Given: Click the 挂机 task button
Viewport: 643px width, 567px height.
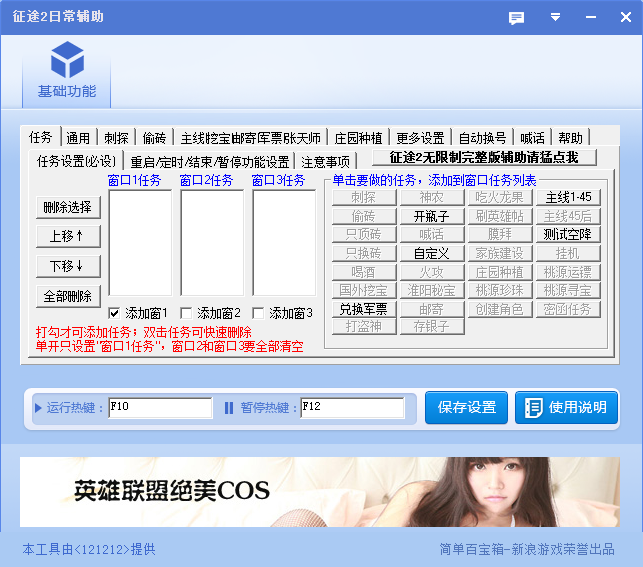Looking at the screenshot, I should [568, 253].
